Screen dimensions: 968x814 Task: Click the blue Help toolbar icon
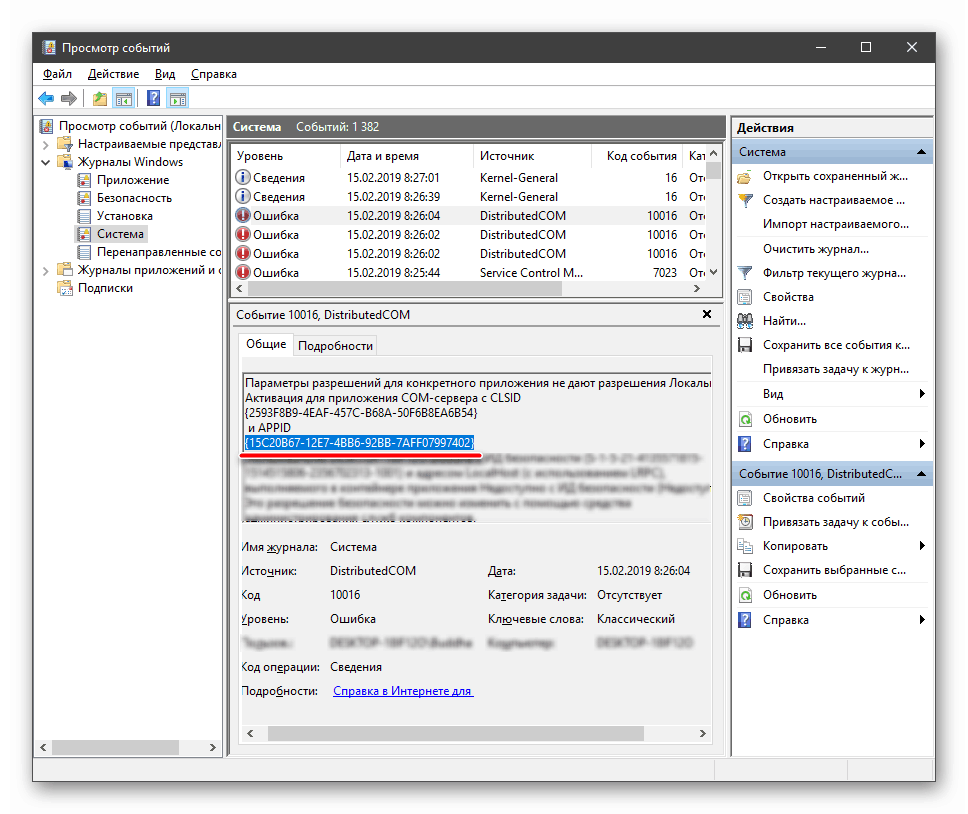(153, 98)
